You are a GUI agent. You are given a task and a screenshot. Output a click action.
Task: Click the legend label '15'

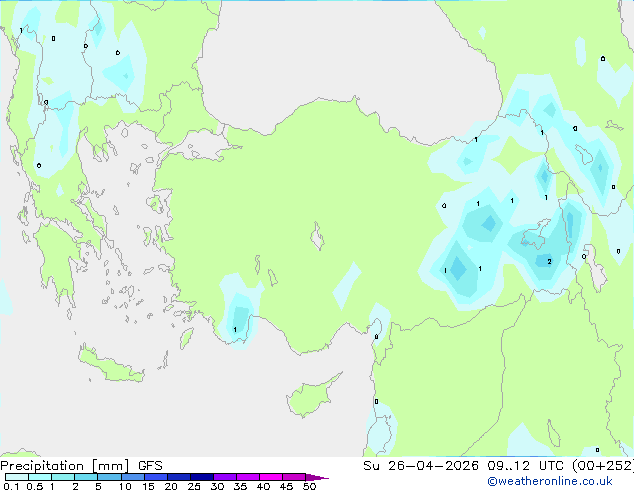(x=148, y=486)
